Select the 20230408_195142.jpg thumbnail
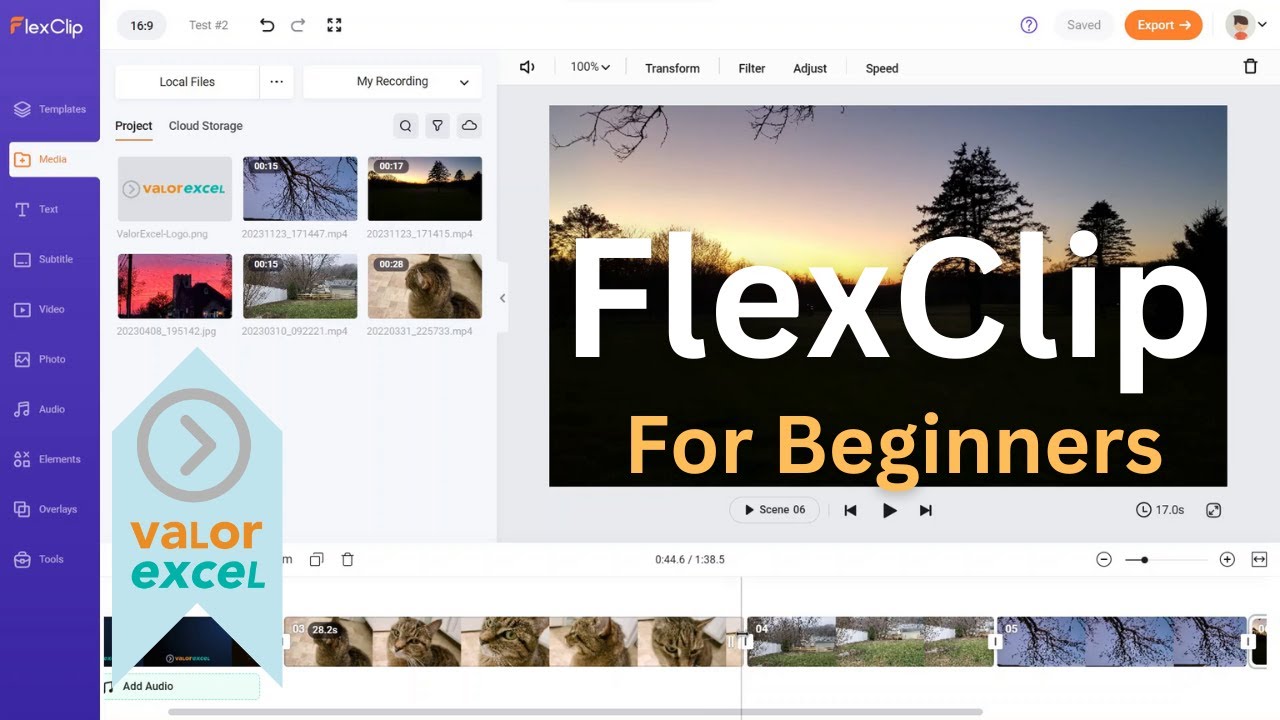This screenshot has width=1280, height=720. click(x=175, y=286)
